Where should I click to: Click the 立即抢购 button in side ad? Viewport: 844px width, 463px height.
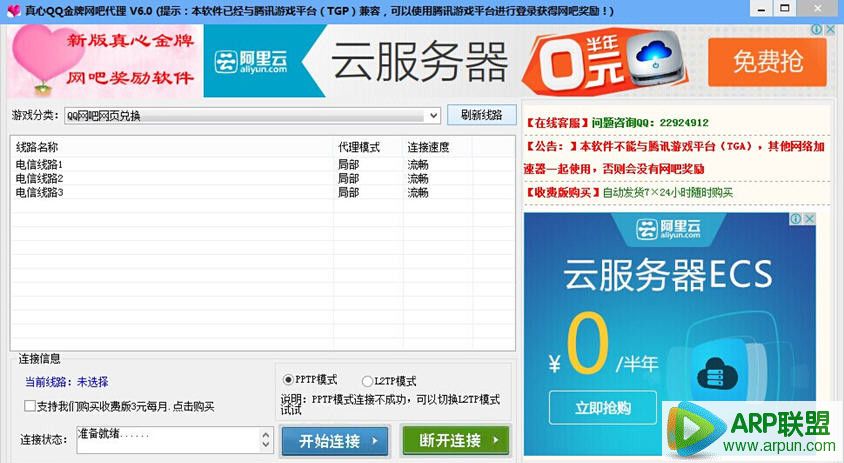click(603, 408)
